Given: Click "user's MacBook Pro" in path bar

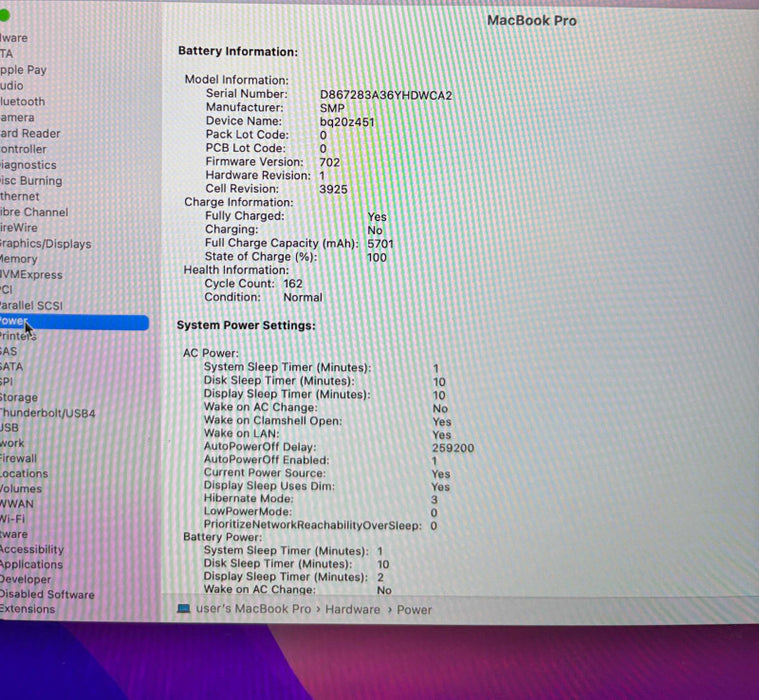Looking at the screenshot, I should pyautogui.click(x=253, y=609).
